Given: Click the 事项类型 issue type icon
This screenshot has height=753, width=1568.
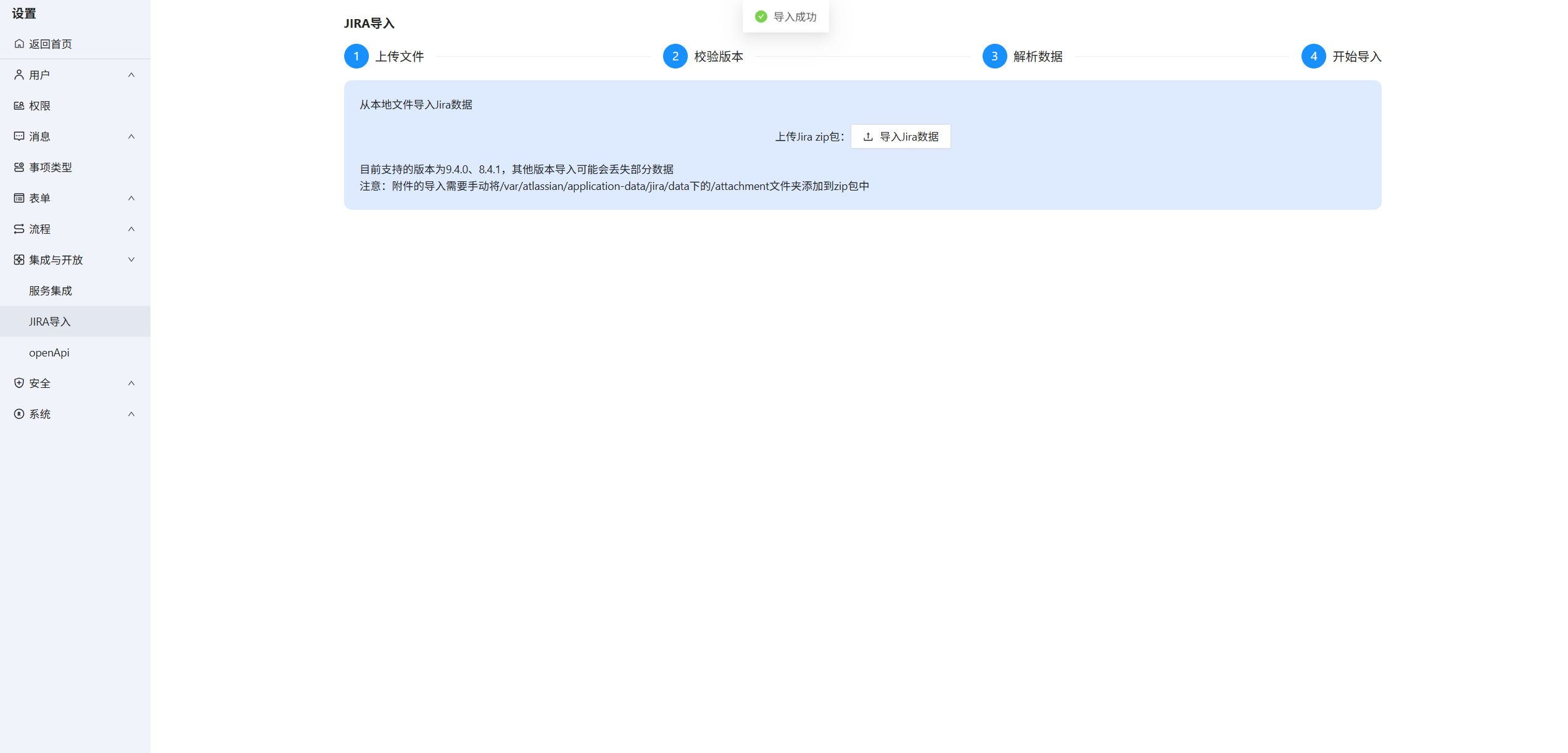Looking at the screenshot, I should [x=19, y=167].
